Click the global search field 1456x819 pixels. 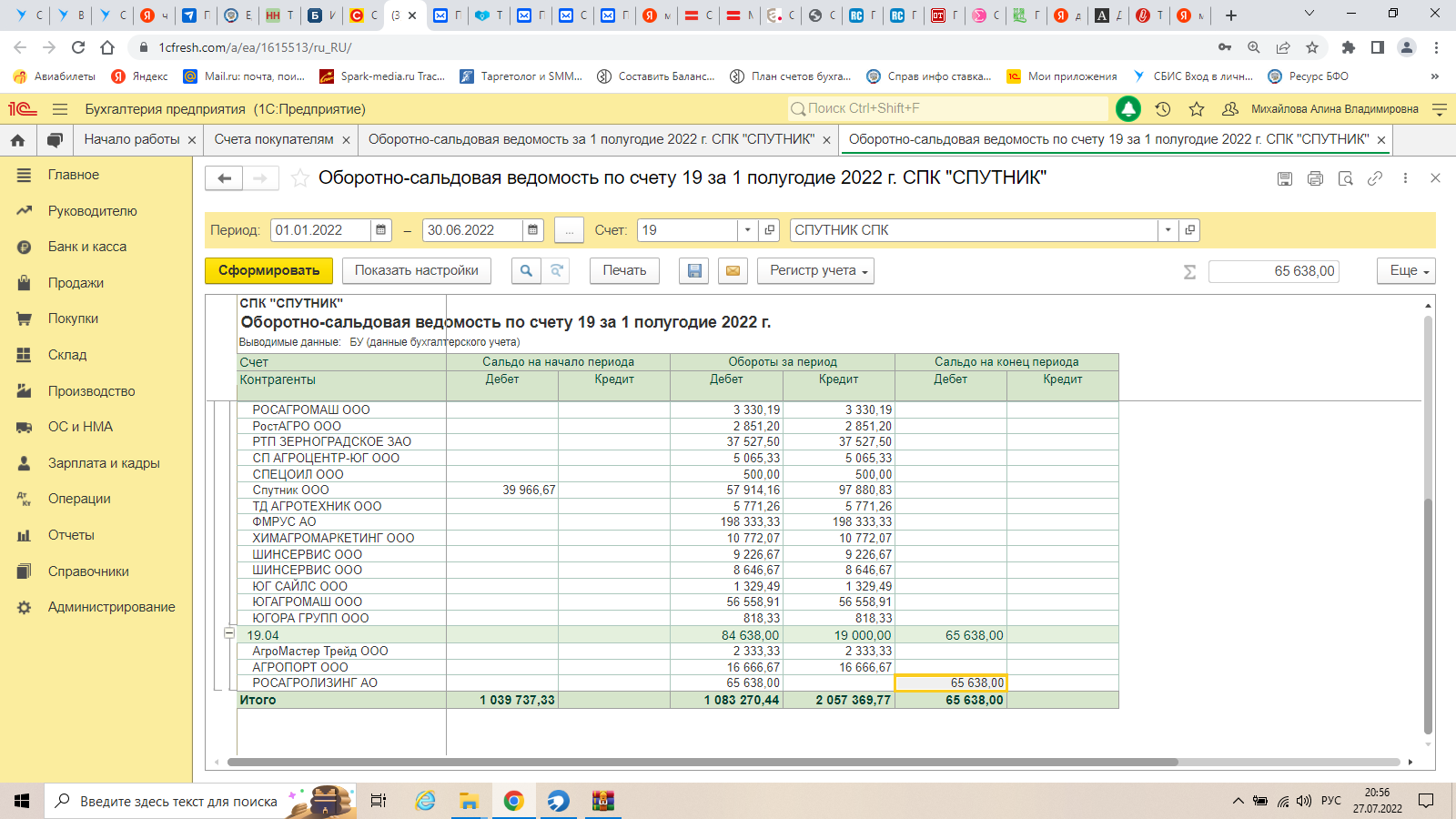[x=947, y=108]
